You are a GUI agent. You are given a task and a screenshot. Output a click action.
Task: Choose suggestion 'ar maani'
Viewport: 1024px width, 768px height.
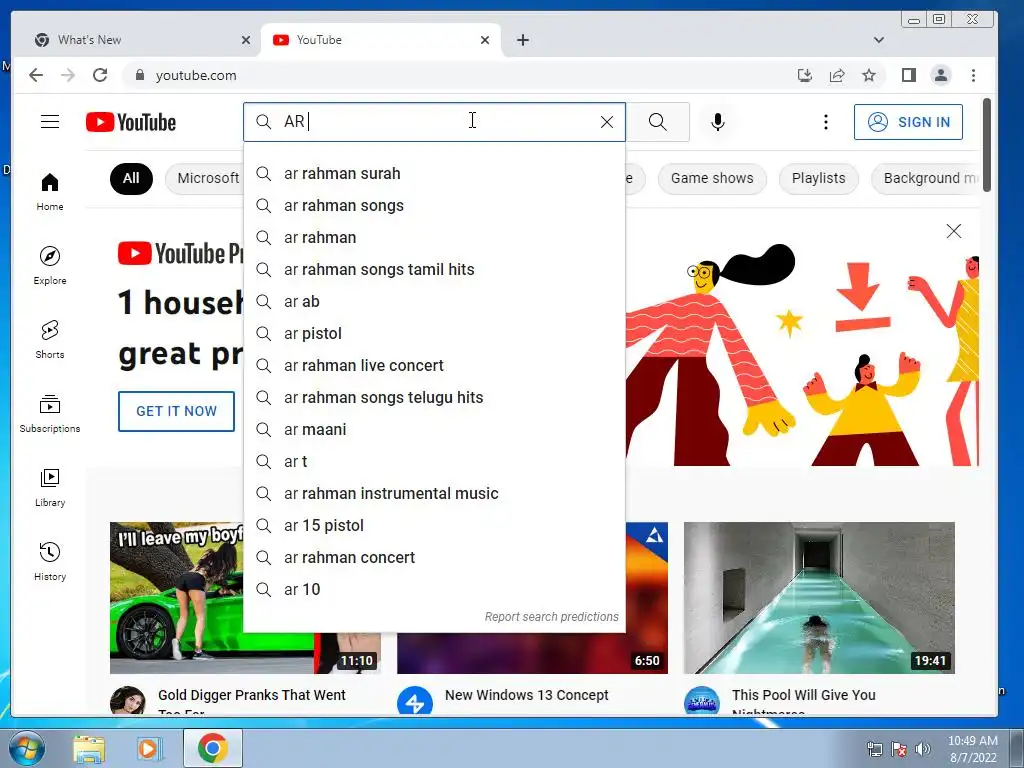434,430
